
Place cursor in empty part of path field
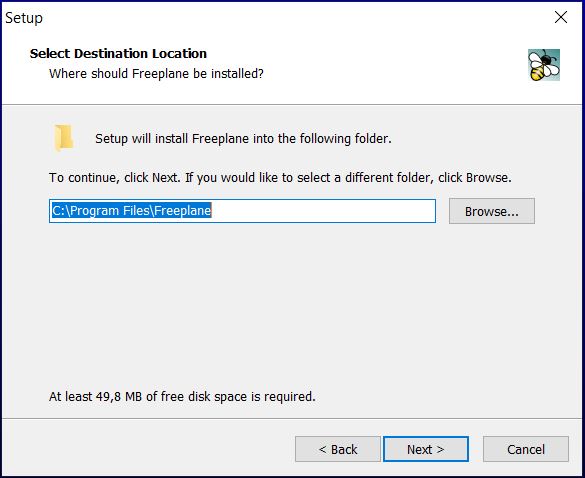(x=323, y=211)
